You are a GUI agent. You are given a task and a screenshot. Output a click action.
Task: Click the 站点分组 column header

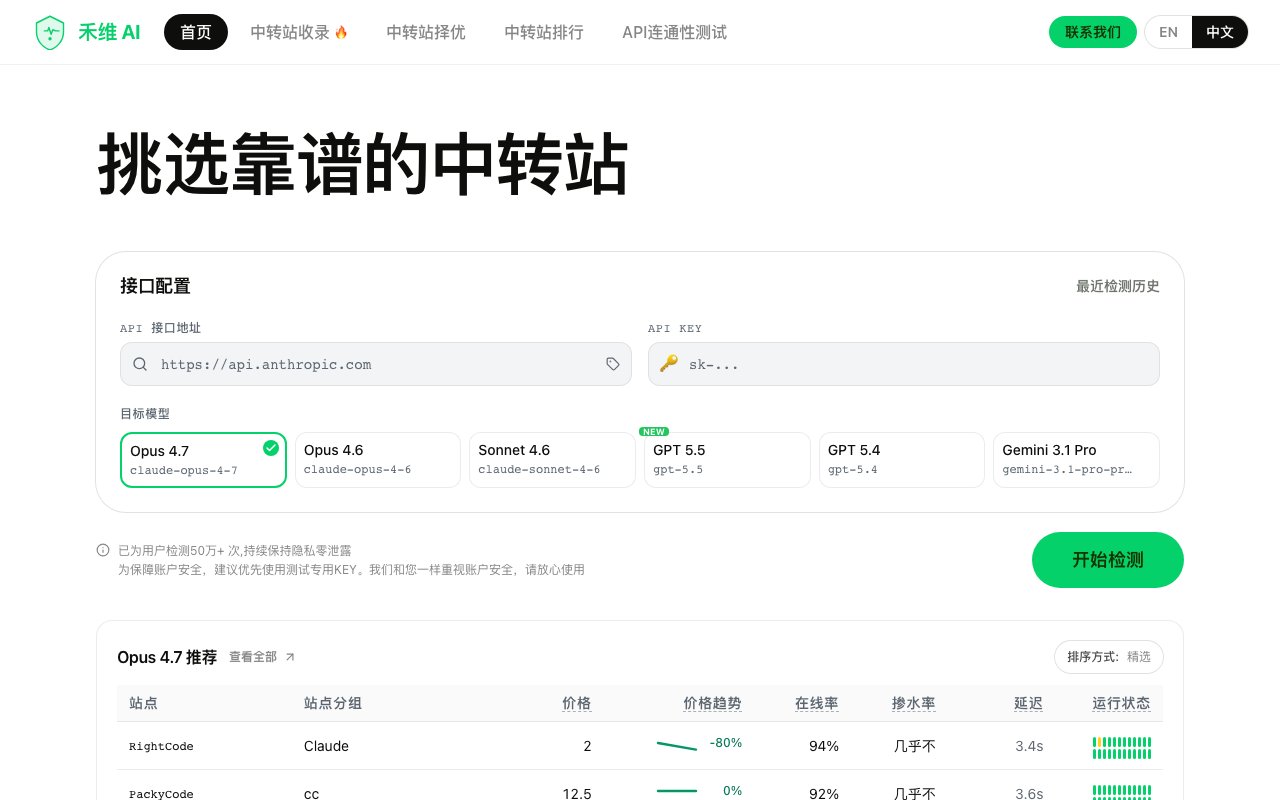tap(333, 703)
